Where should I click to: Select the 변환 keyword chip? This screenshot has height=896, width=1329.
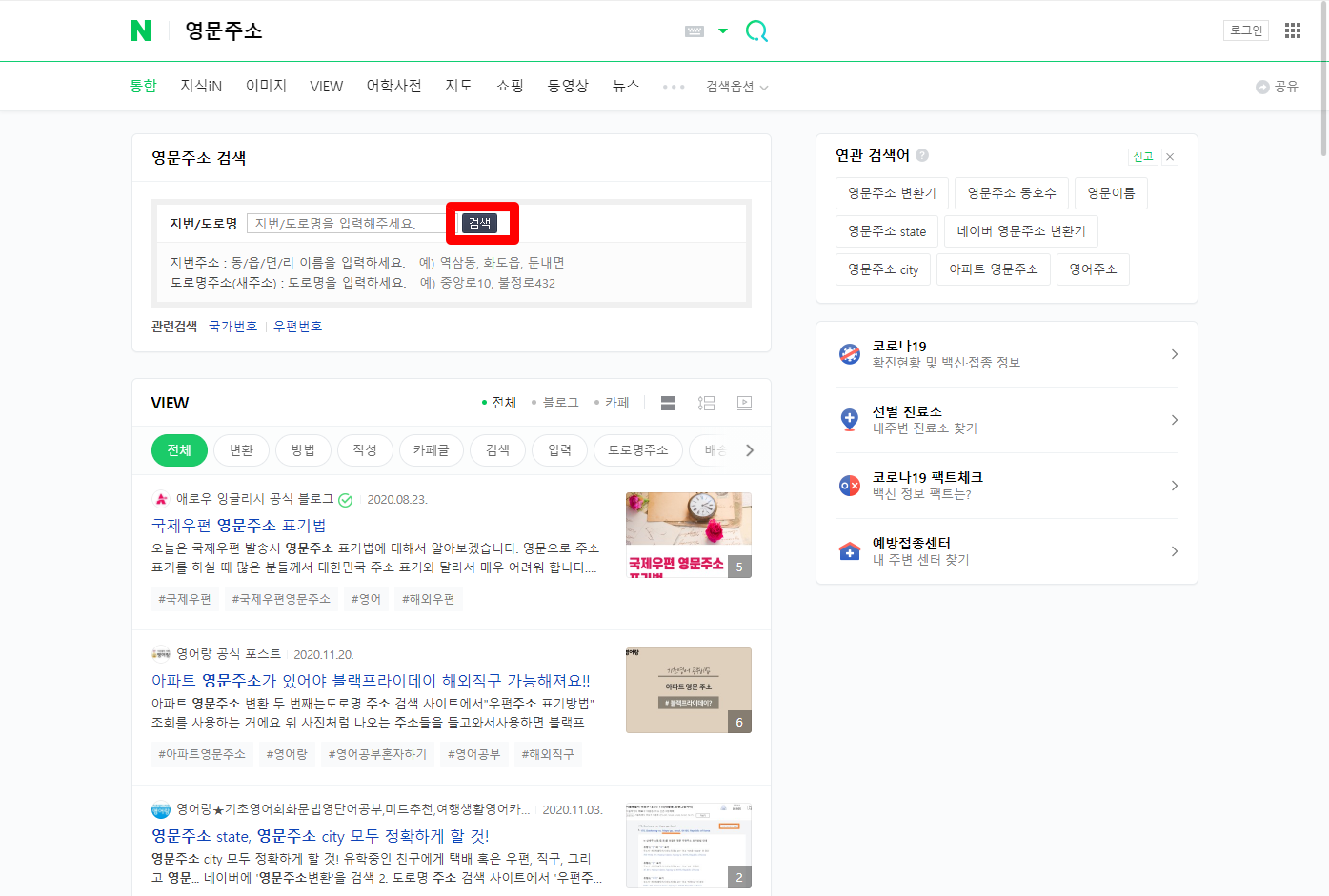coord(241,450)
